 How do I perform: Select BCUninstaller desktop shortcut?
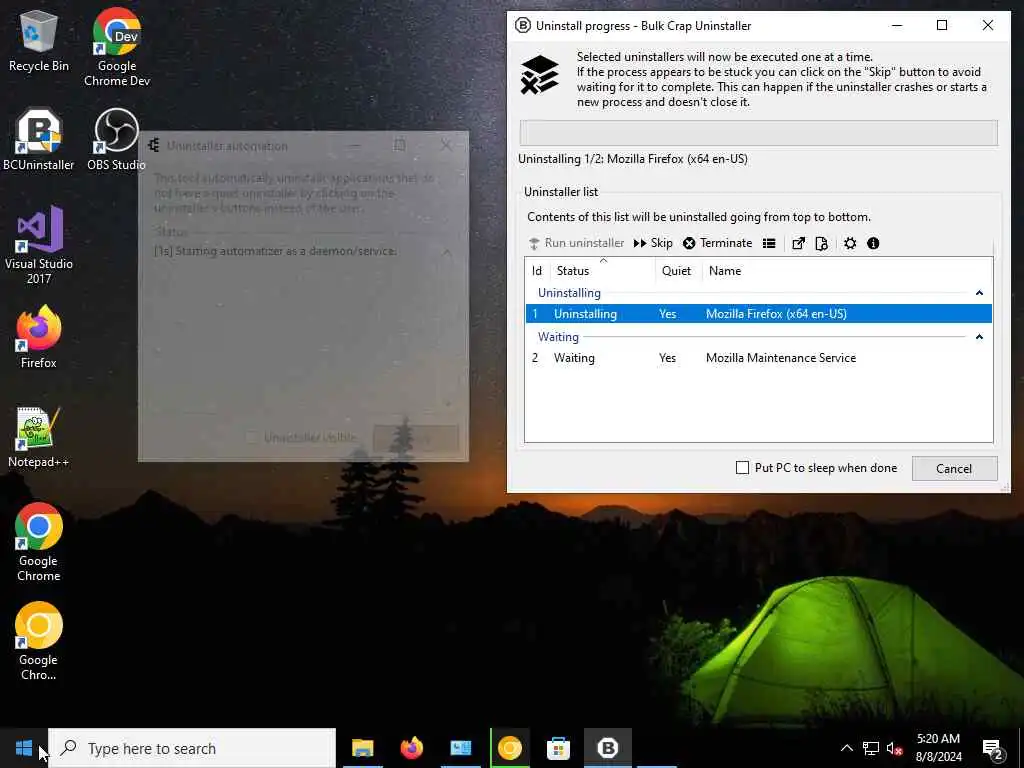tap(39, 140)
